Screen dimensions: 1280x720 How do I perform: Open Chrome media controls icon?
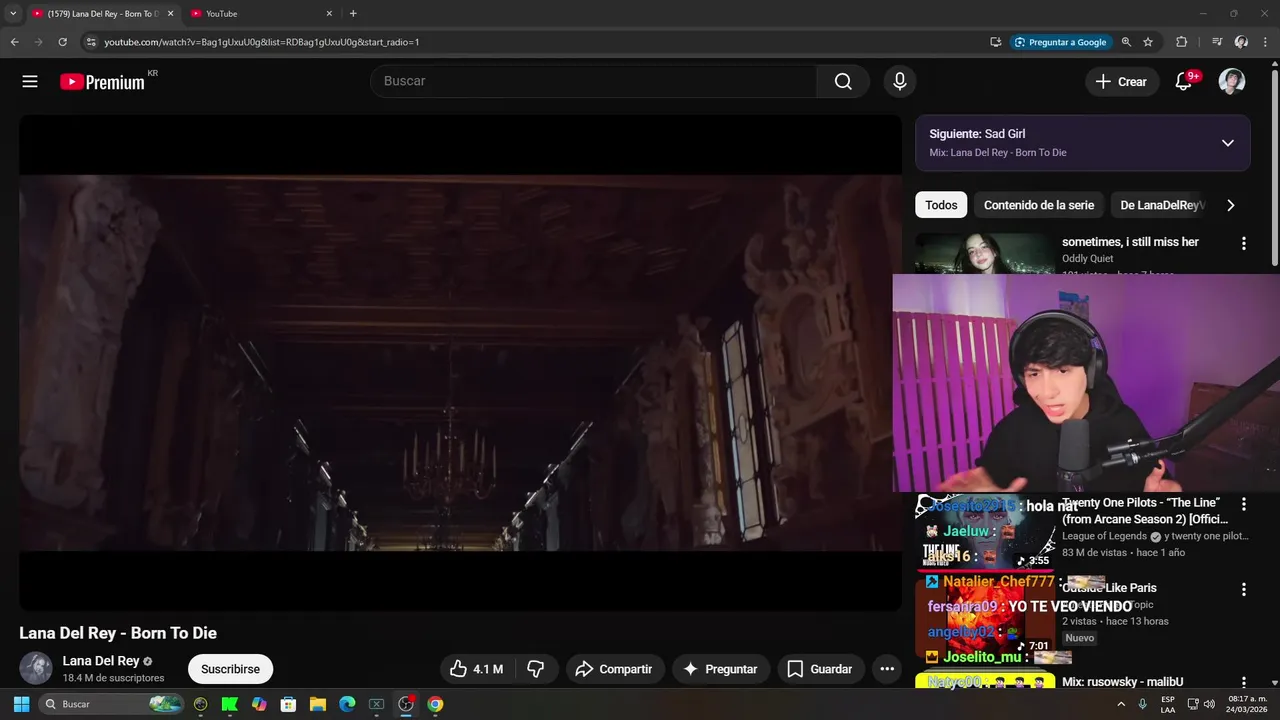(1216, 42)
